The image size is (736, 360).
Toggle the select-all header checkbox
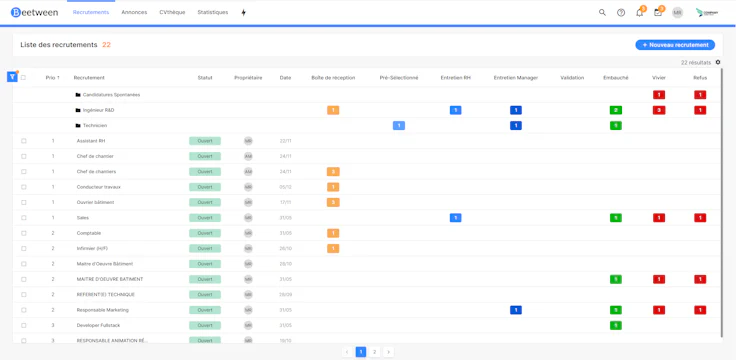click(23, 77)
